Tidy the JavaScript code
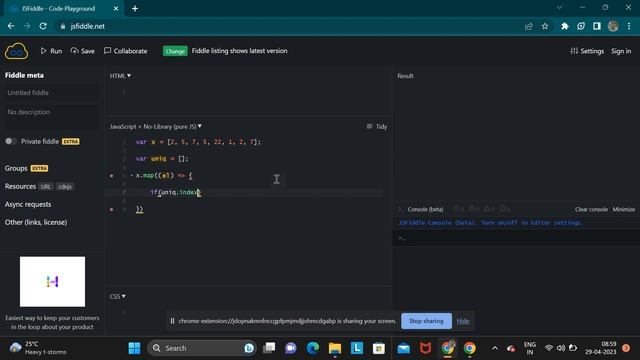 377,127
